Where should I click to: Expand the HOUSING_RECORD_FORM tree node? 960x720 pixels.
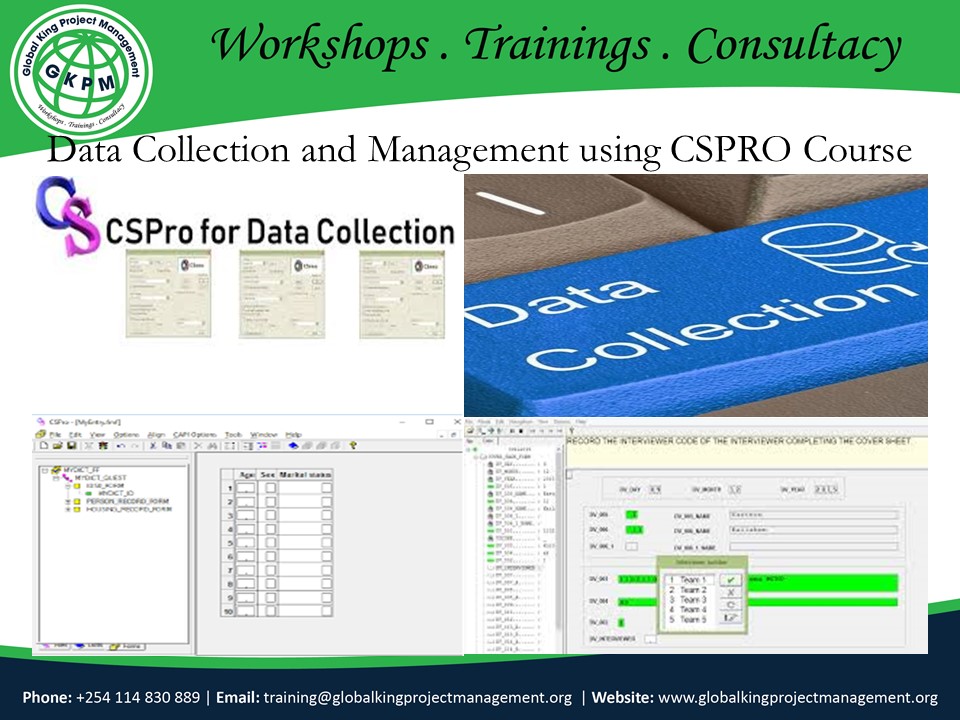tap(66, 509)
